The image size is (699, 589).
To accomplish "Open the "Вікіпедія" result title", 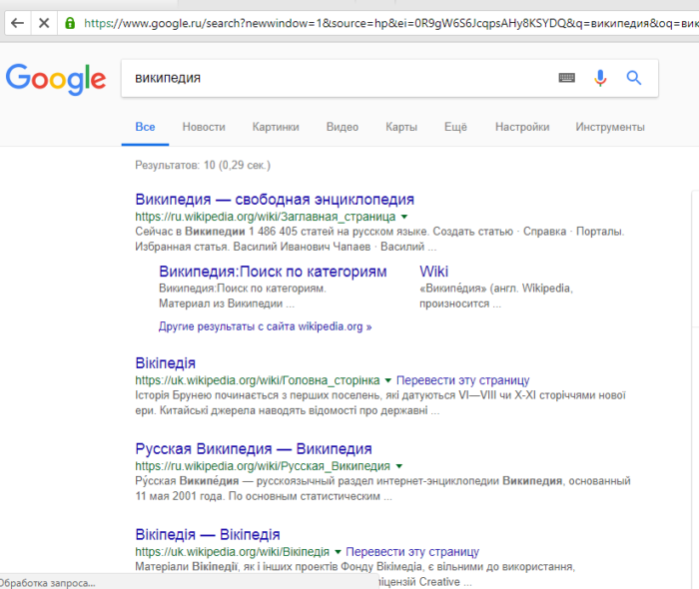I will [165, 363].
